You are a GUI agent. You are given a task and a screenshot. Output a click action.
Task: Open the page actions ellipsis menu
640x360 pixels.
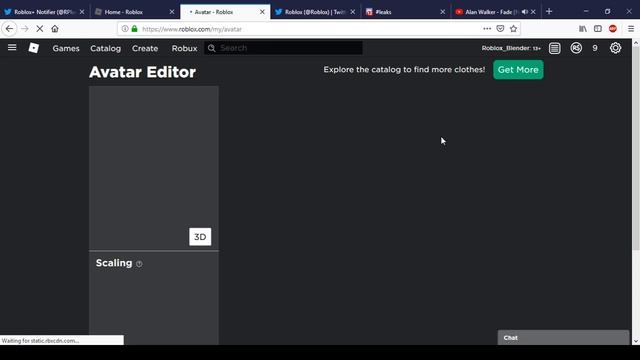[487, 29]
